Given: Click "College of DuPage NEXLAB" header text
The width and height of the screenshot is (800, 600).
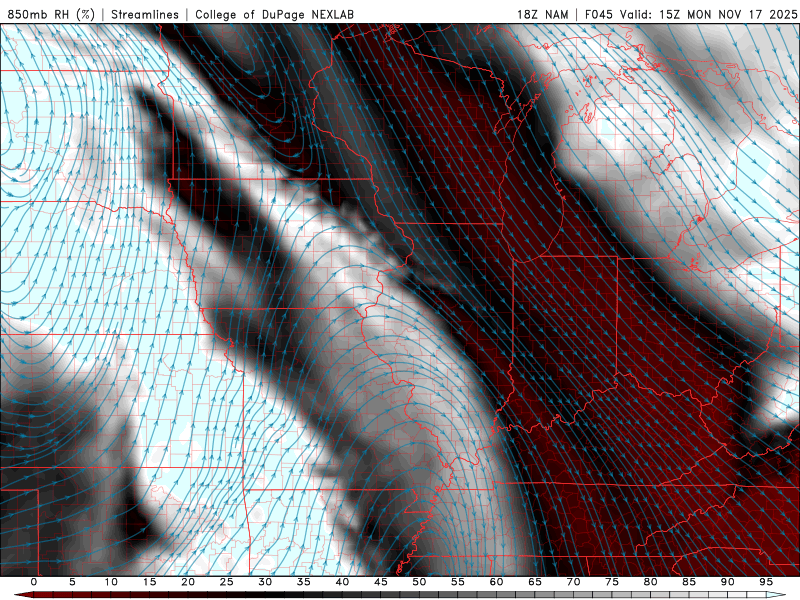Looking at the screenshot, I should (274, 14).
